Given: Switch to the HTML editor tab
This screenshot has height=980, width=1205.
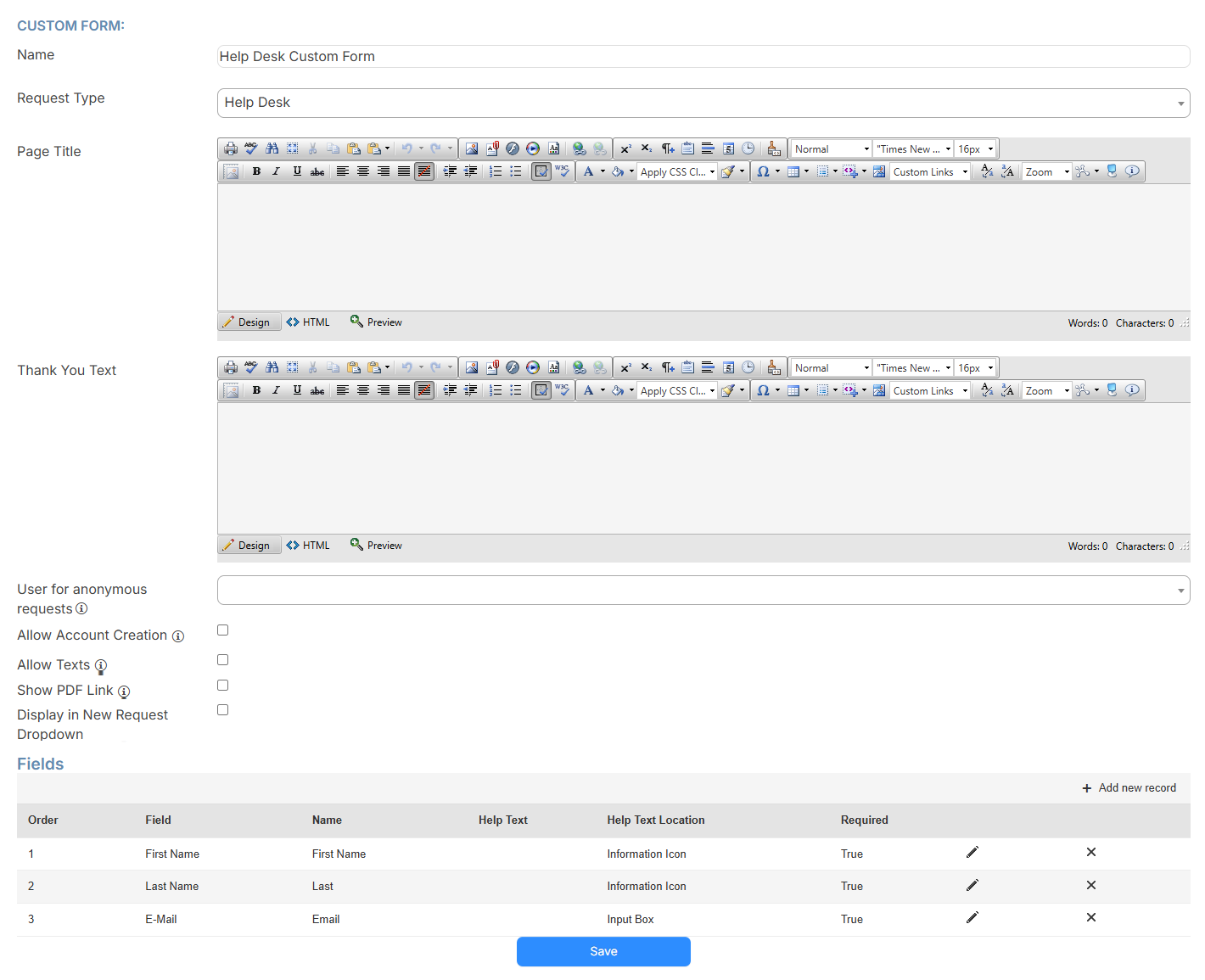Looking at the screenshot, I should pos(308,322).
